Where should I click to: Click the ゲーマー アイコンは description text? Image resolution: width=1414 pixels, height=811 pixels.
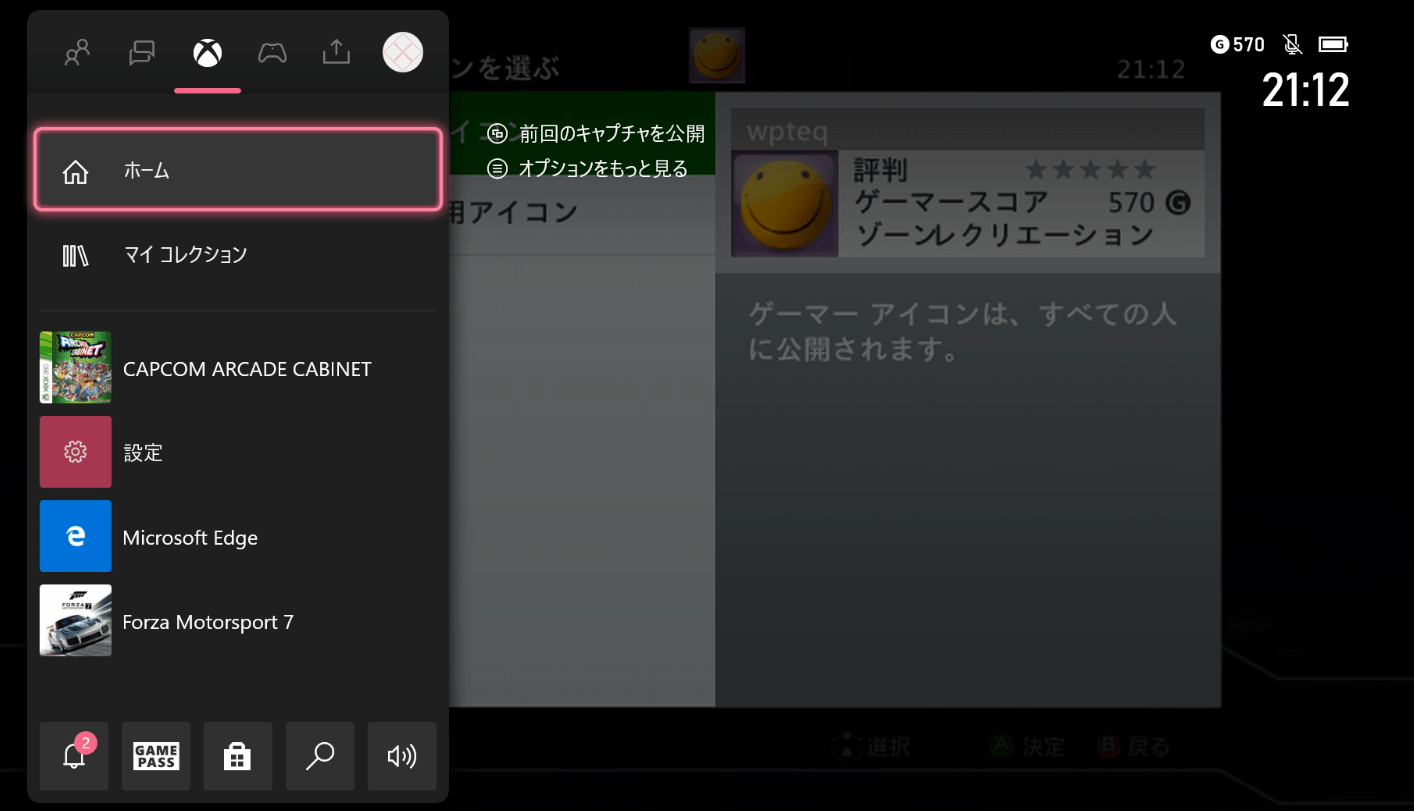point(963,332)
